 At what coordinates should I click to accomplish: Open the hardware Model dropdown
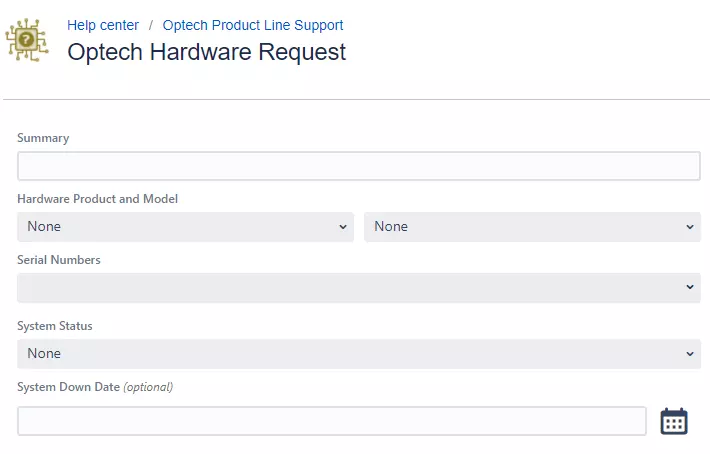[532, 227]
